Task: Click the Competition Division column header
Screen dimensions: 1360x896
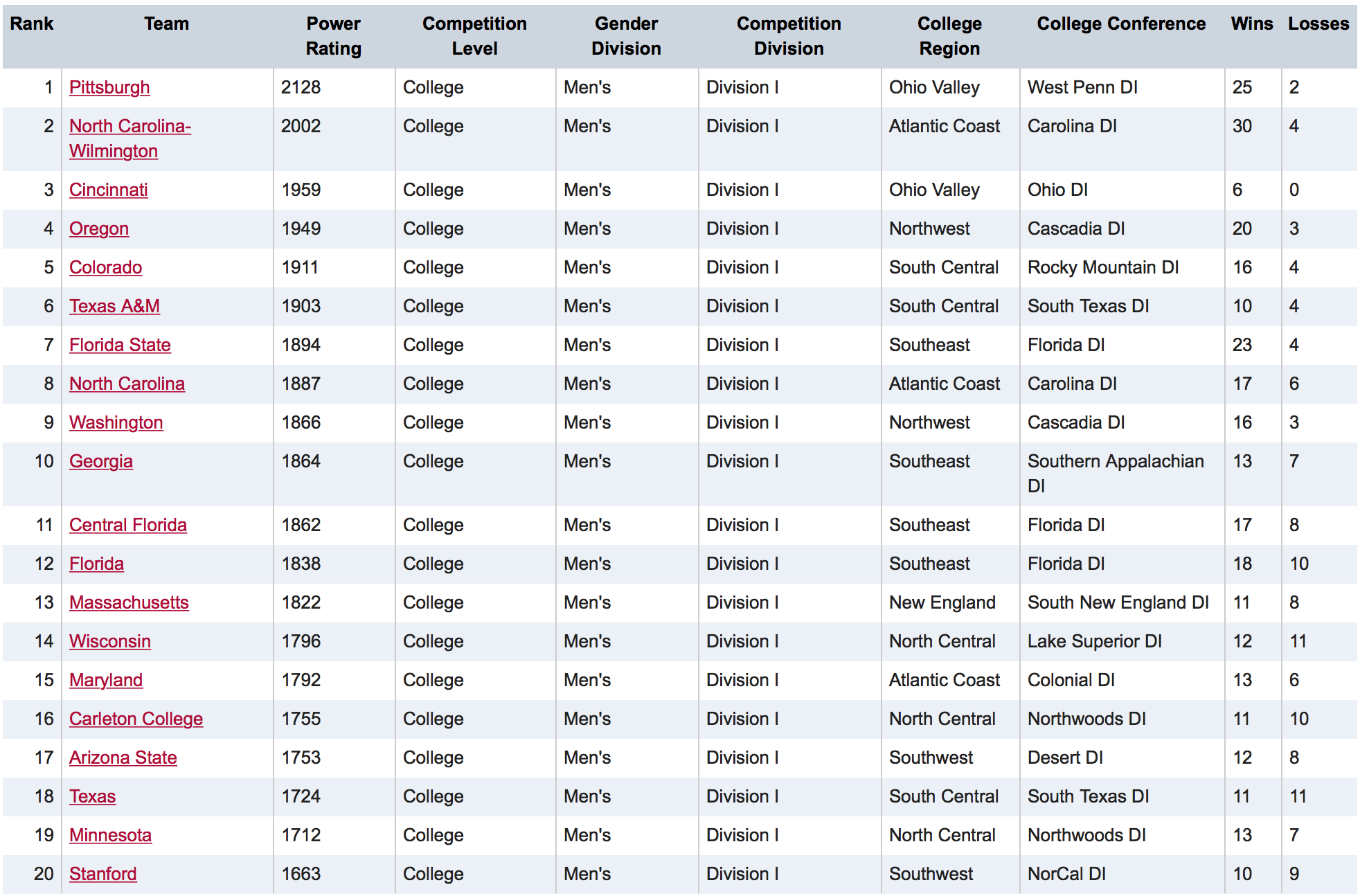Action: (789, 36)
